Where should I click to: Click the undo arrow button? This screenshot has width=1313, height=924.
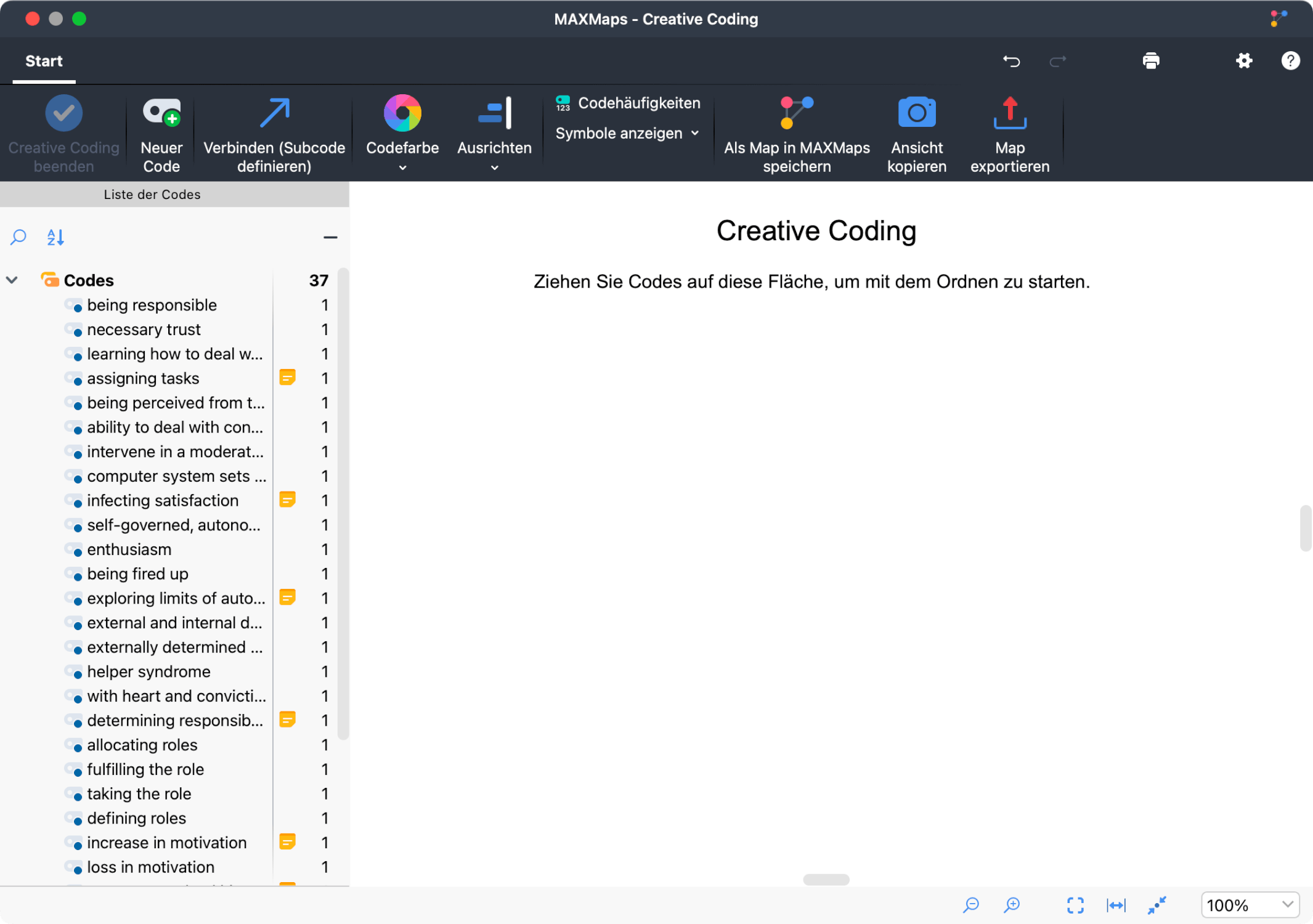1011,61
